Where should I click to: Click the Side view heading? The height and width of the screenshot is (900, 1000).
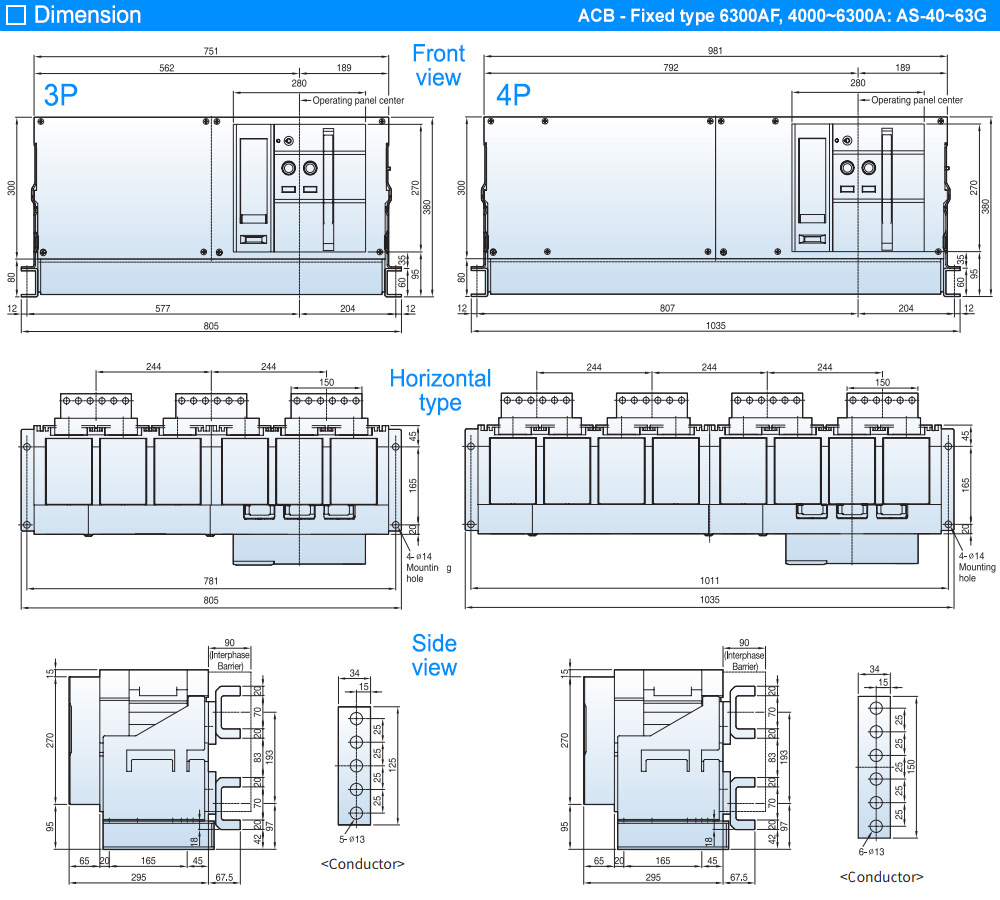point(434,655)
